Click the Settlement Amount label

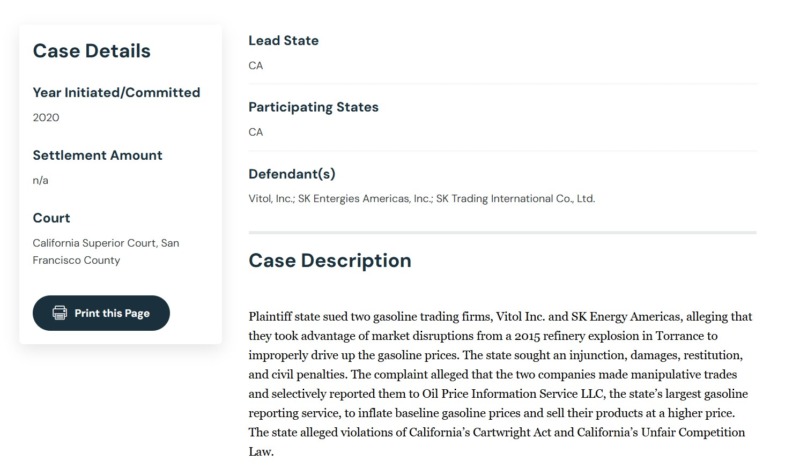[x=97, y=155]
